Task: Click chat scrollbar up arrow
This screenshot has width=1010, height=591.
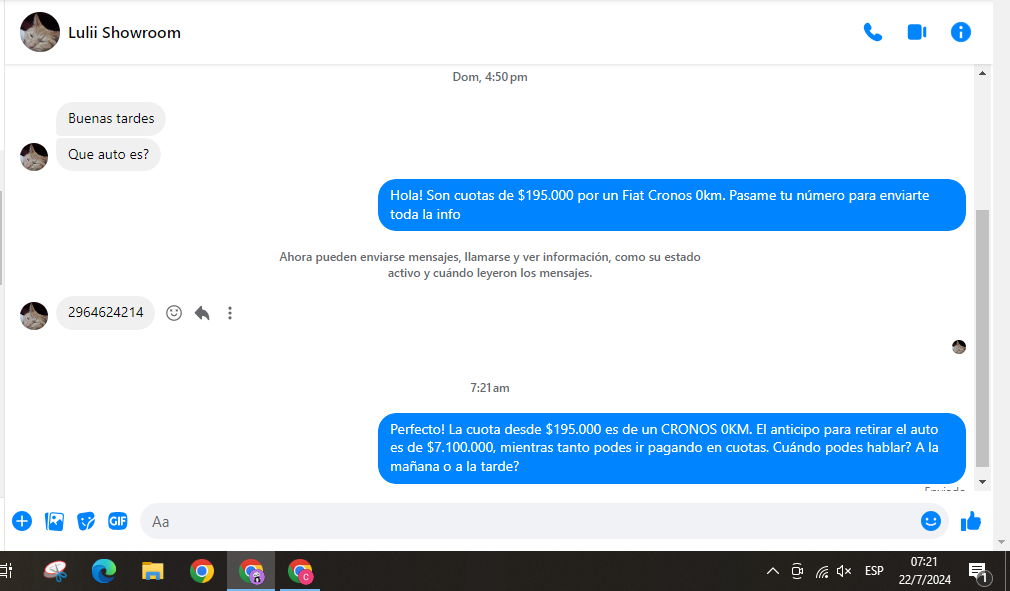Action: pyautogui.click(x=982, y=73)
